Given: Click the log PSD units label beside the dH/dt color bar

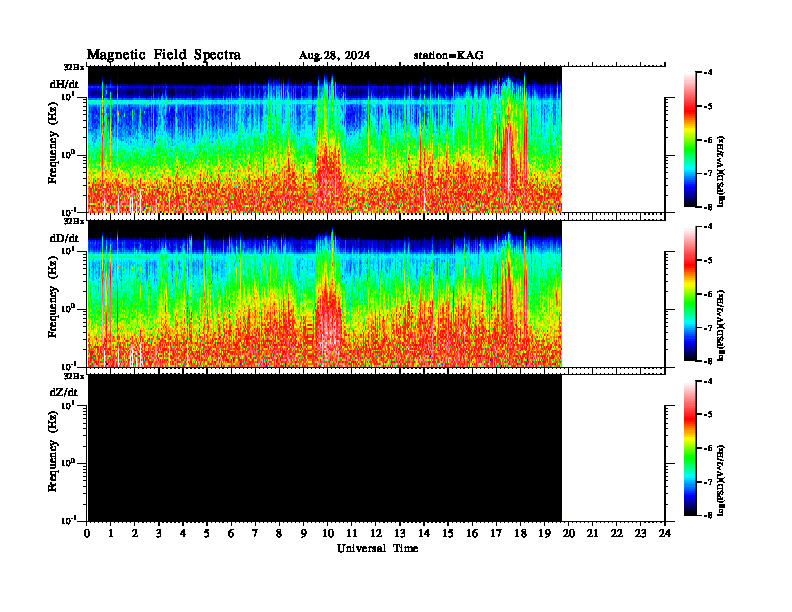Looking at the screenshot, I should coord(721,171).
